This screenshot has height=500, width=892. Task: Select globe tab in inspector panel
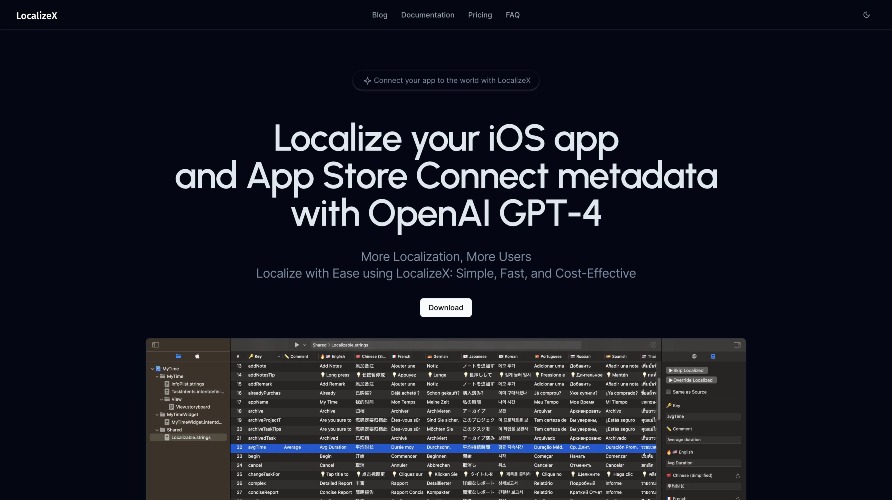(694, 356)
